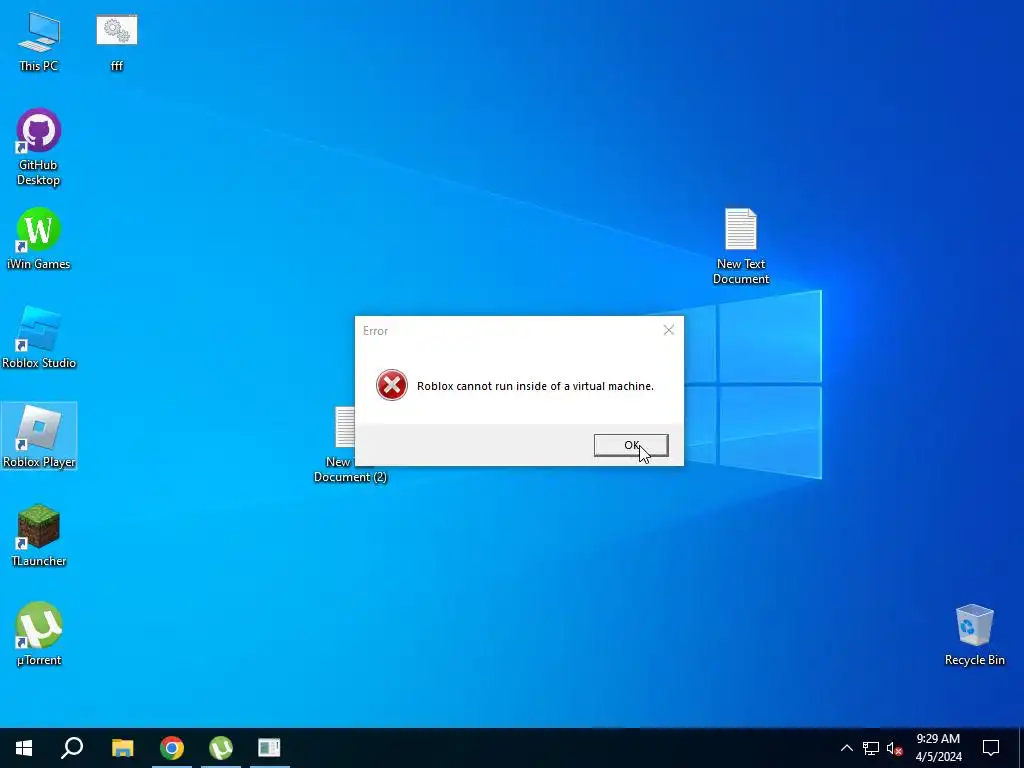Click OK in the Error dialog
Viewport: 1024px width, 768px height.
tap(631, 445)
